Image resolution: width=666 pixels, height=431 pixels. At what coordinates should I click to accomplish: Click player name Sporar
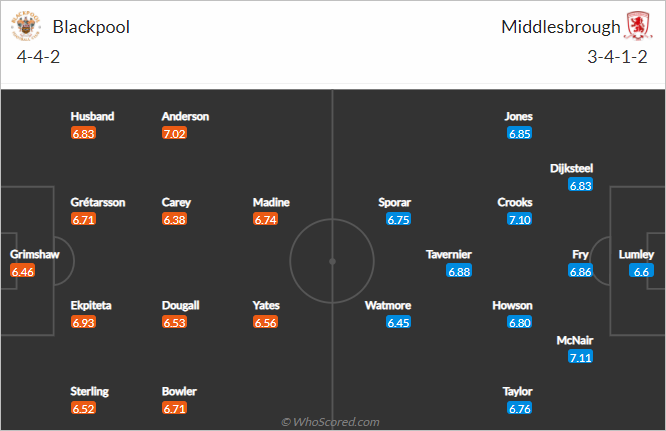point(395,203)
